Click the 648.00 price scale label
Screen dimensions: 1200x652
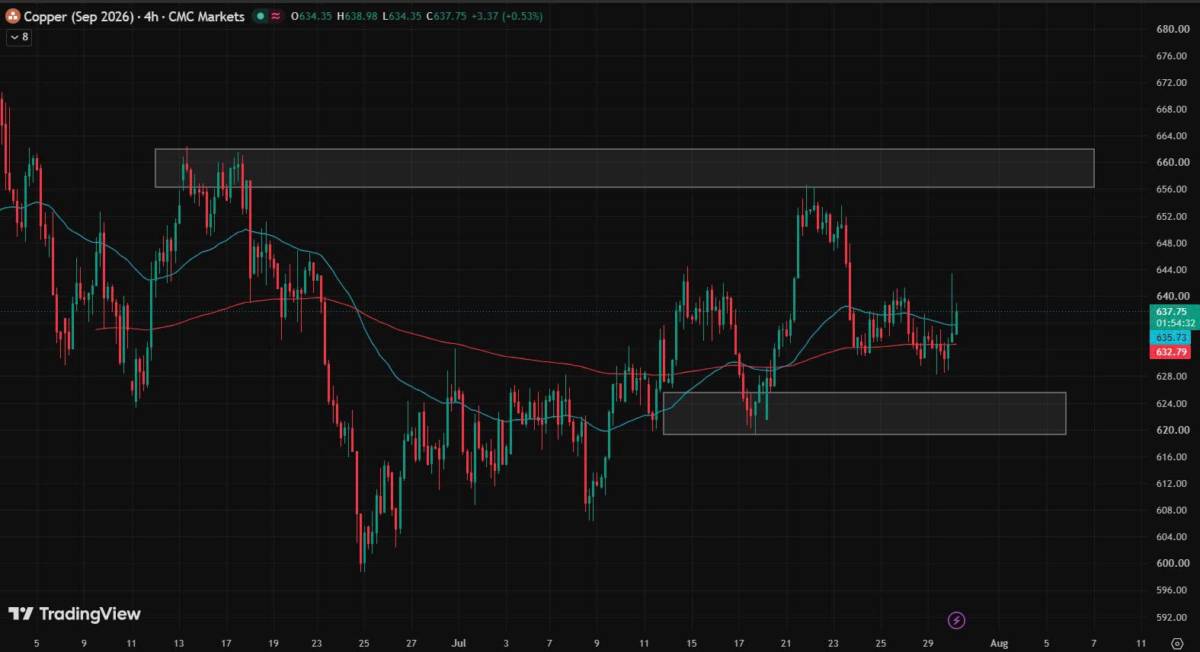pos(1170,243)
